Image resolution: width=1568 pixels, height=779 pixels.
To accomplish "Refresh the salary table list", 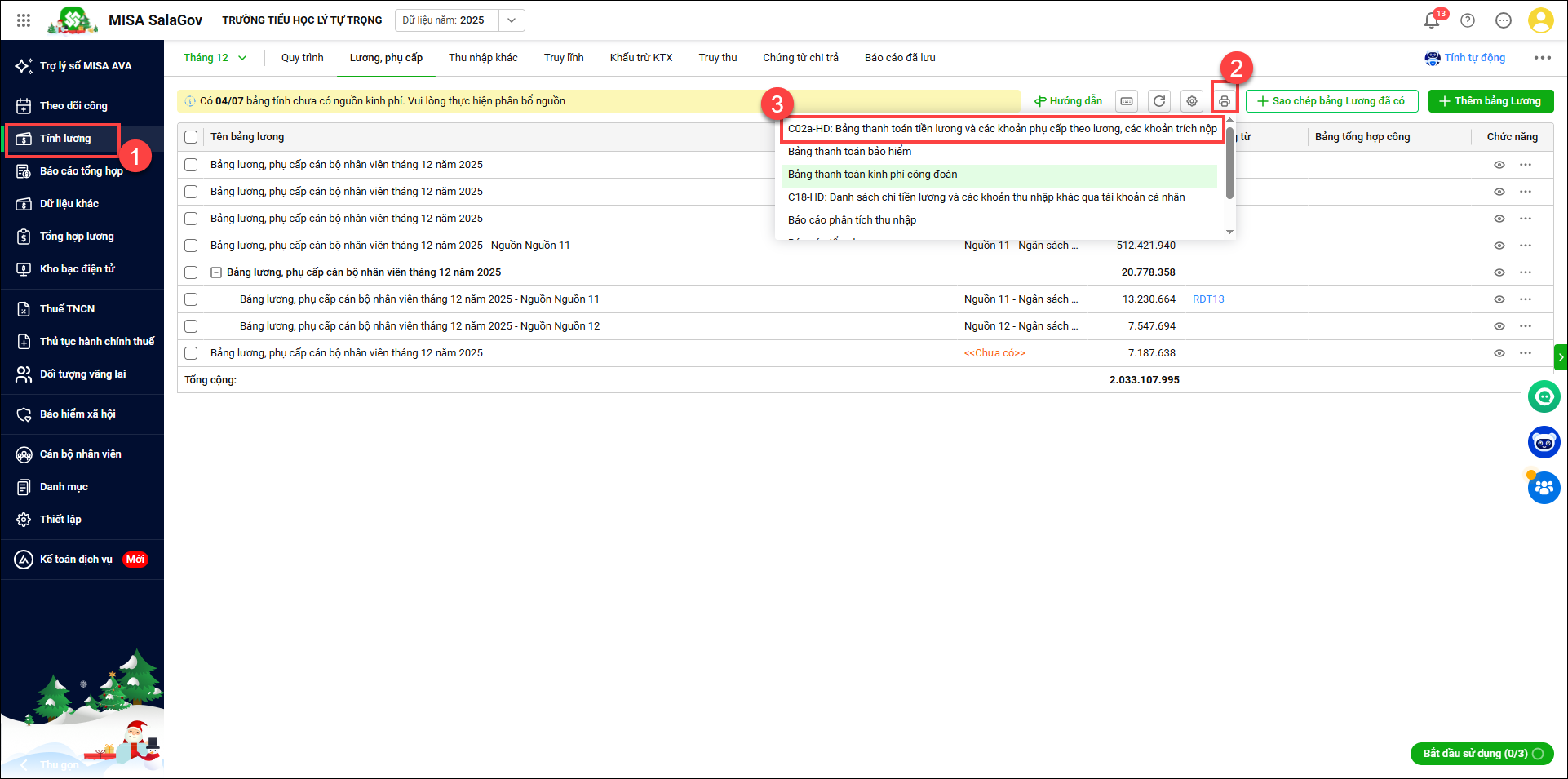I will pos(1158,101).
